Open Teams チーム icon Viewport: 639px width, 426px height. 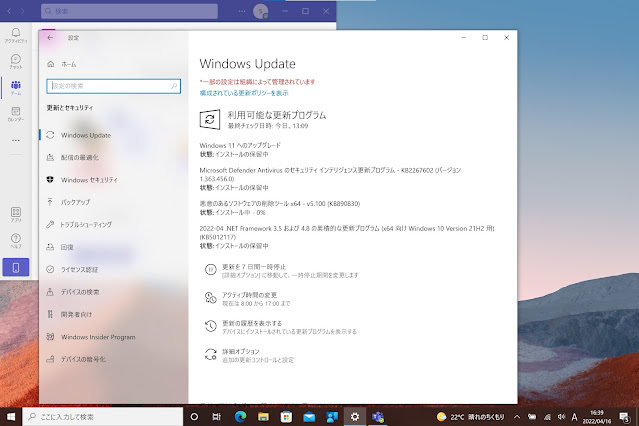pyautogui.click(x=16, y=88)
